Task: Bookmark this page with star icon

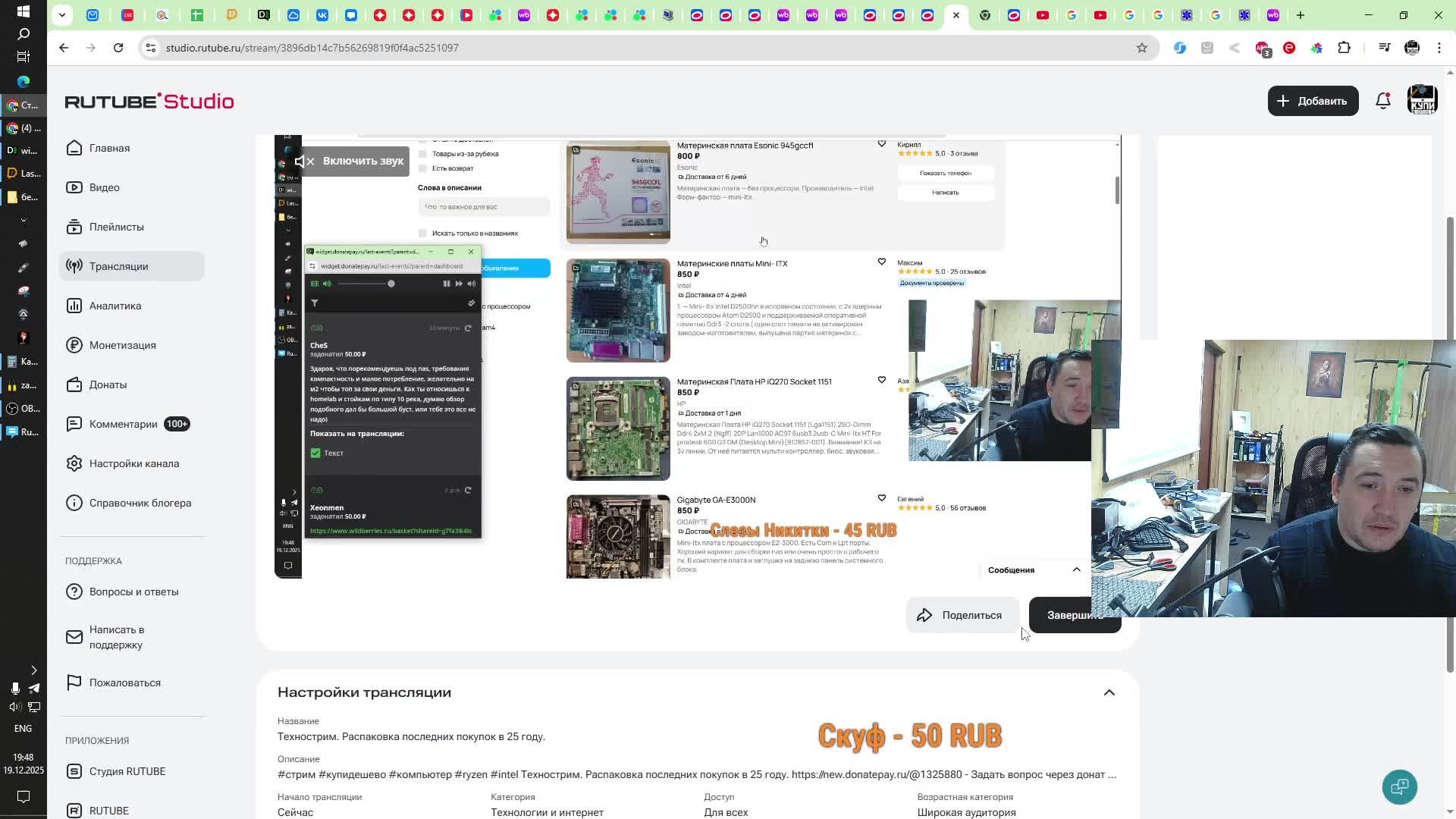Action: [1141, 48]
